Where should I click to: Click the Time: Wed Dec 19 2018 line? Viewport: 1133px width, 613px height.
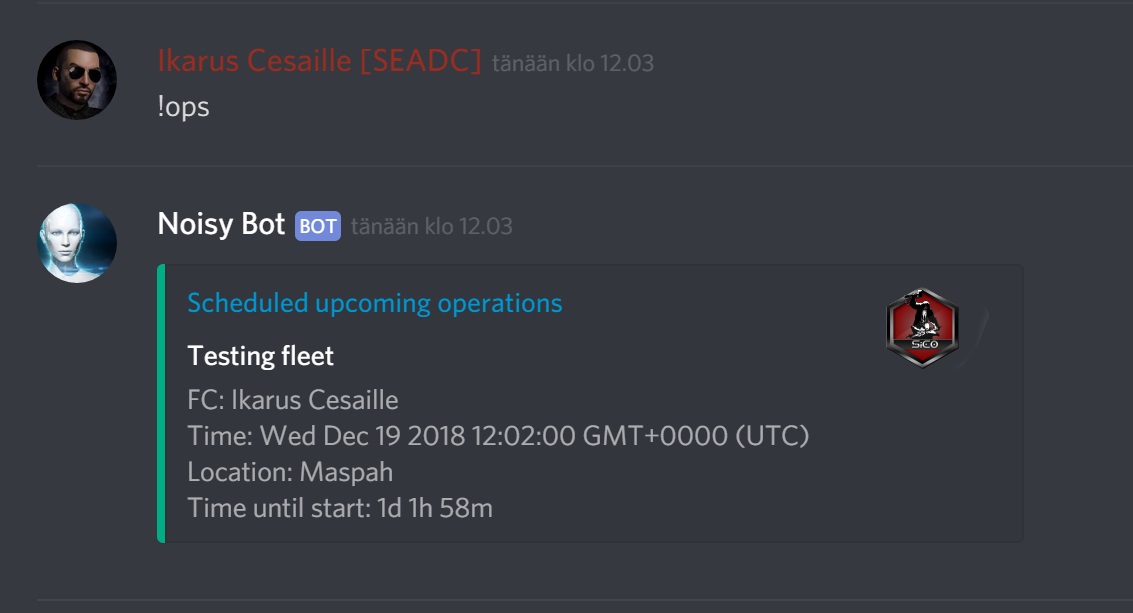tap(498, 436)
